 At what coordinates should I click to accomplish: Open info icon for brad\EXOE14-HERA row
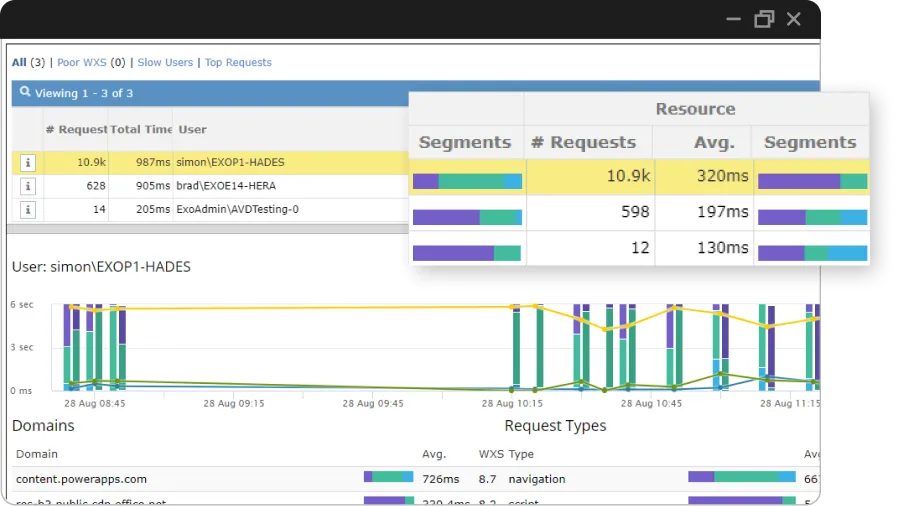coord(27,186)
